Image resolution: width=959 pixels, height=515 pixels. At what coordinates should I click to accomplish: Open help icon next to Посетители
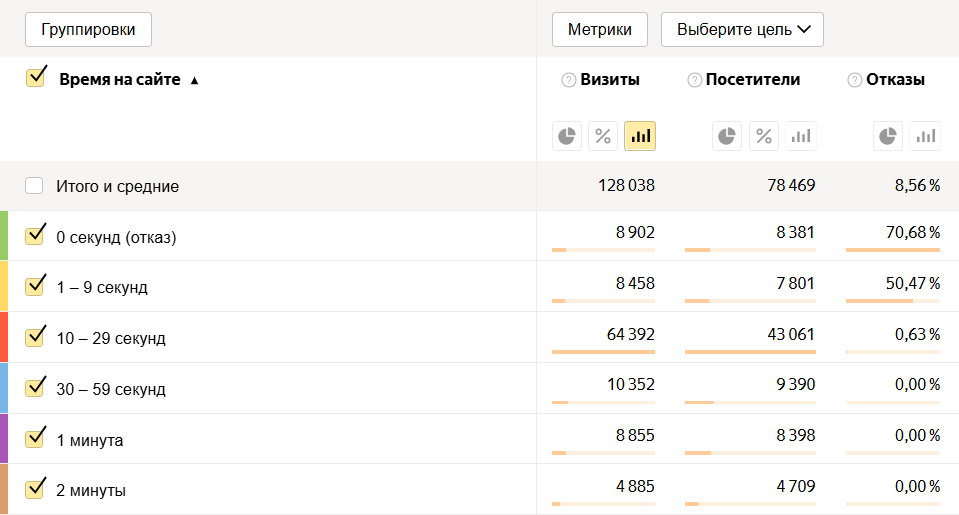(695, 80)
